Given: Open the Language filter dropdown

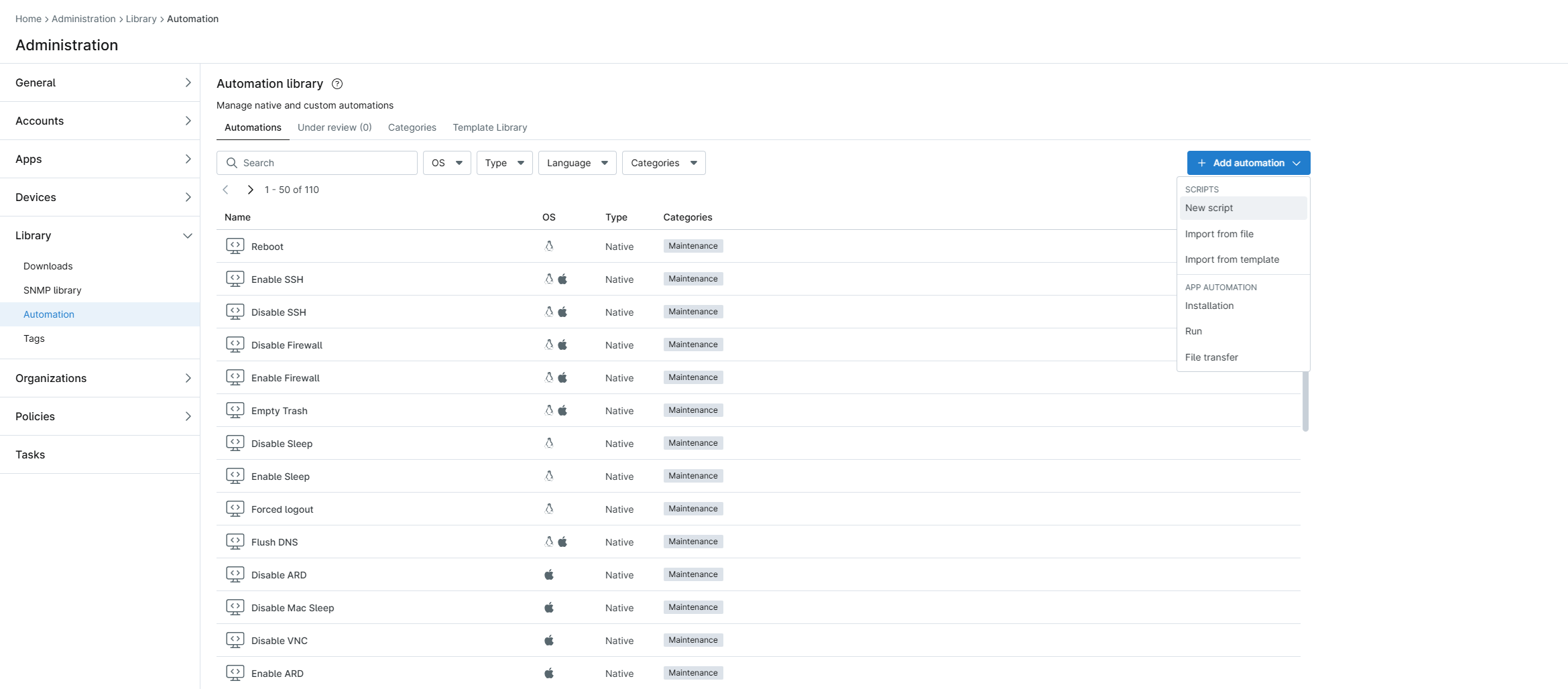Looking at the screenshot, I should 577,163.
